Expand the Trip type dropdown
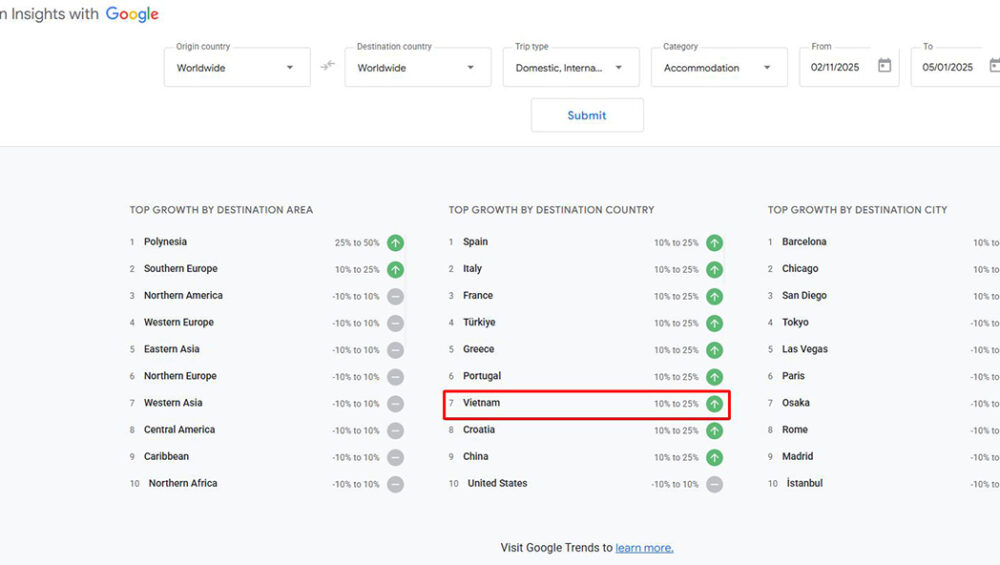The image size is (1000, 565). [x=570, y=68]
